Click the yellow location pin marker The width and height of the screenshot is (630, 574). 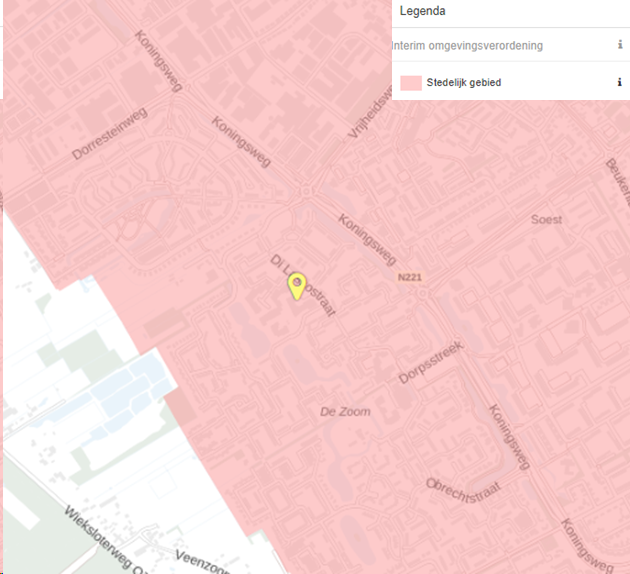(297, 286)
